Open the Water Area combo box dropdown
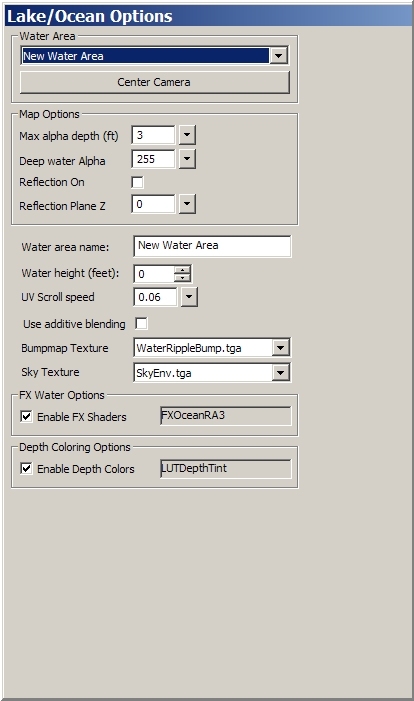The height and width of the screenshot is (701, 414). click(279, 55)
